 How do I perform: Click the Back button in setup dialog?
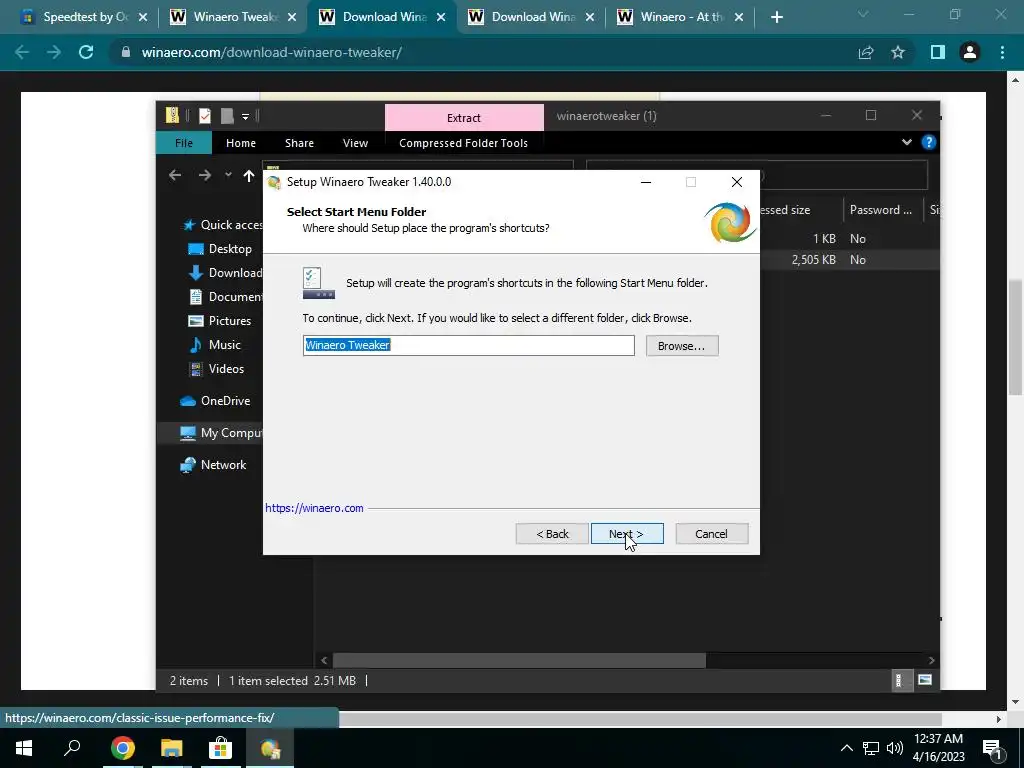point(552,534)
